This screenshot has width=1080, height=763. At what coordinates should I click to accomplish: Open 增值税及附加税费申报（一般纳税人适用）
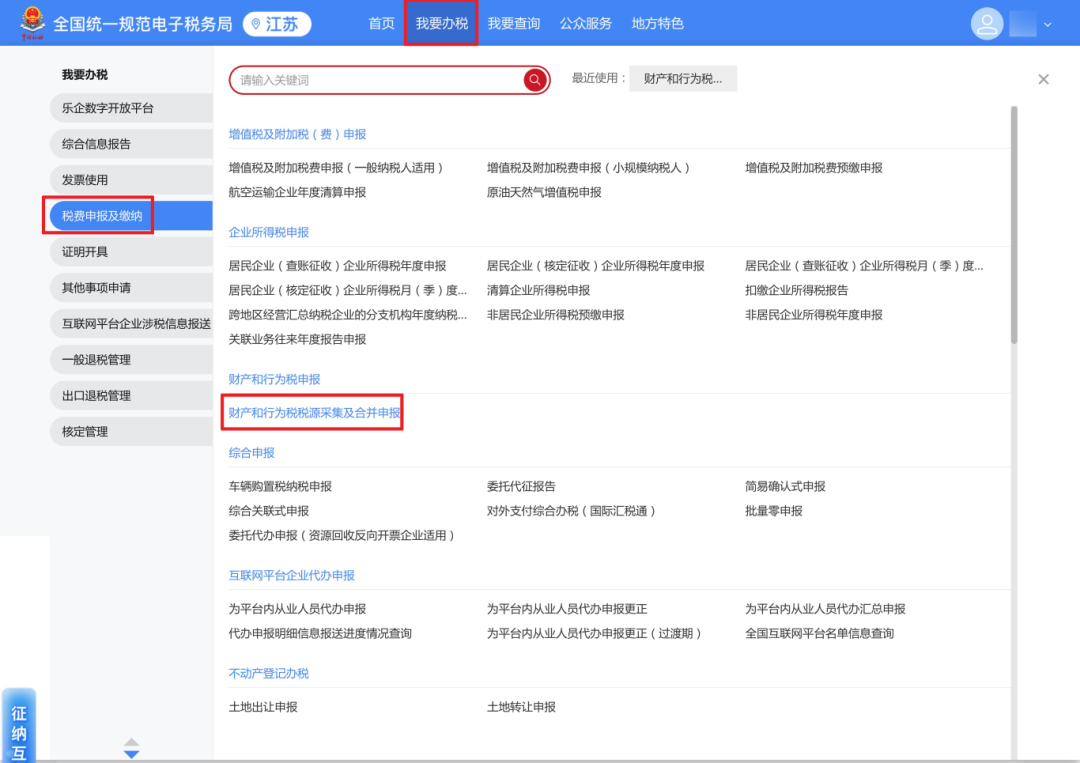[x=338, y=167]
